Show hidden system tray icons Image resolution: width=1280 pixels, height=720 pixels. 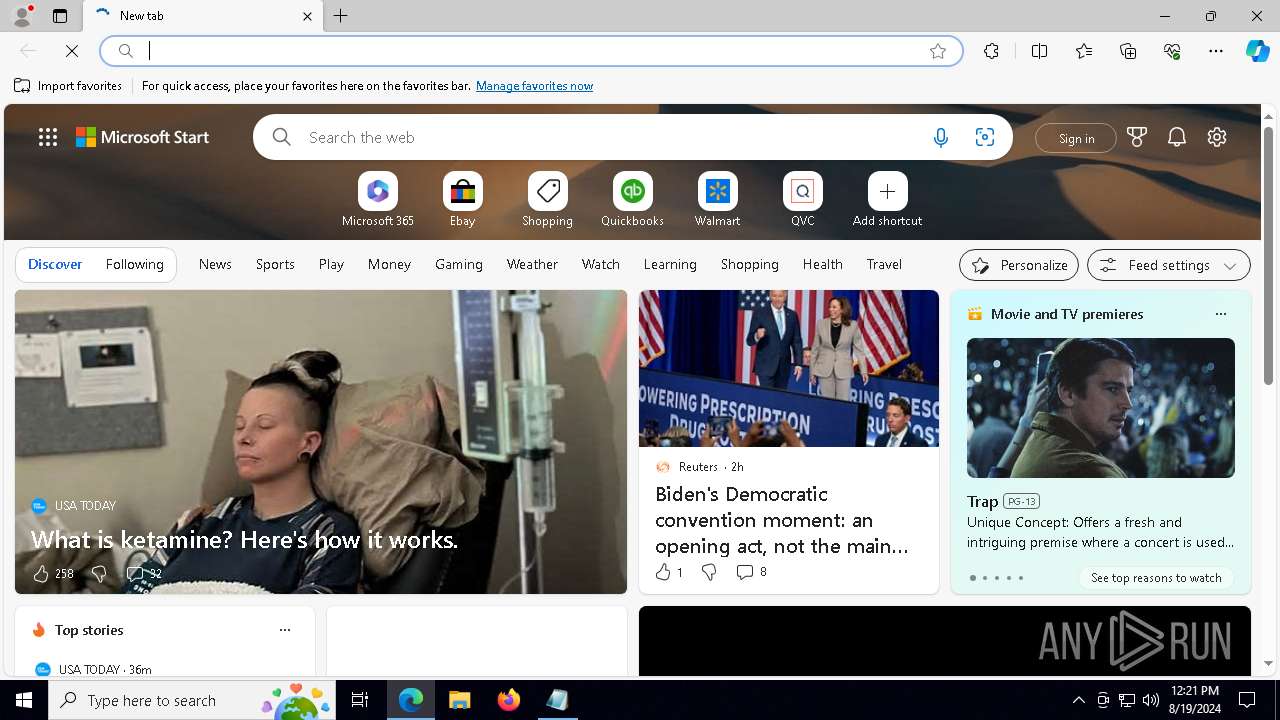coord(1078,700)
